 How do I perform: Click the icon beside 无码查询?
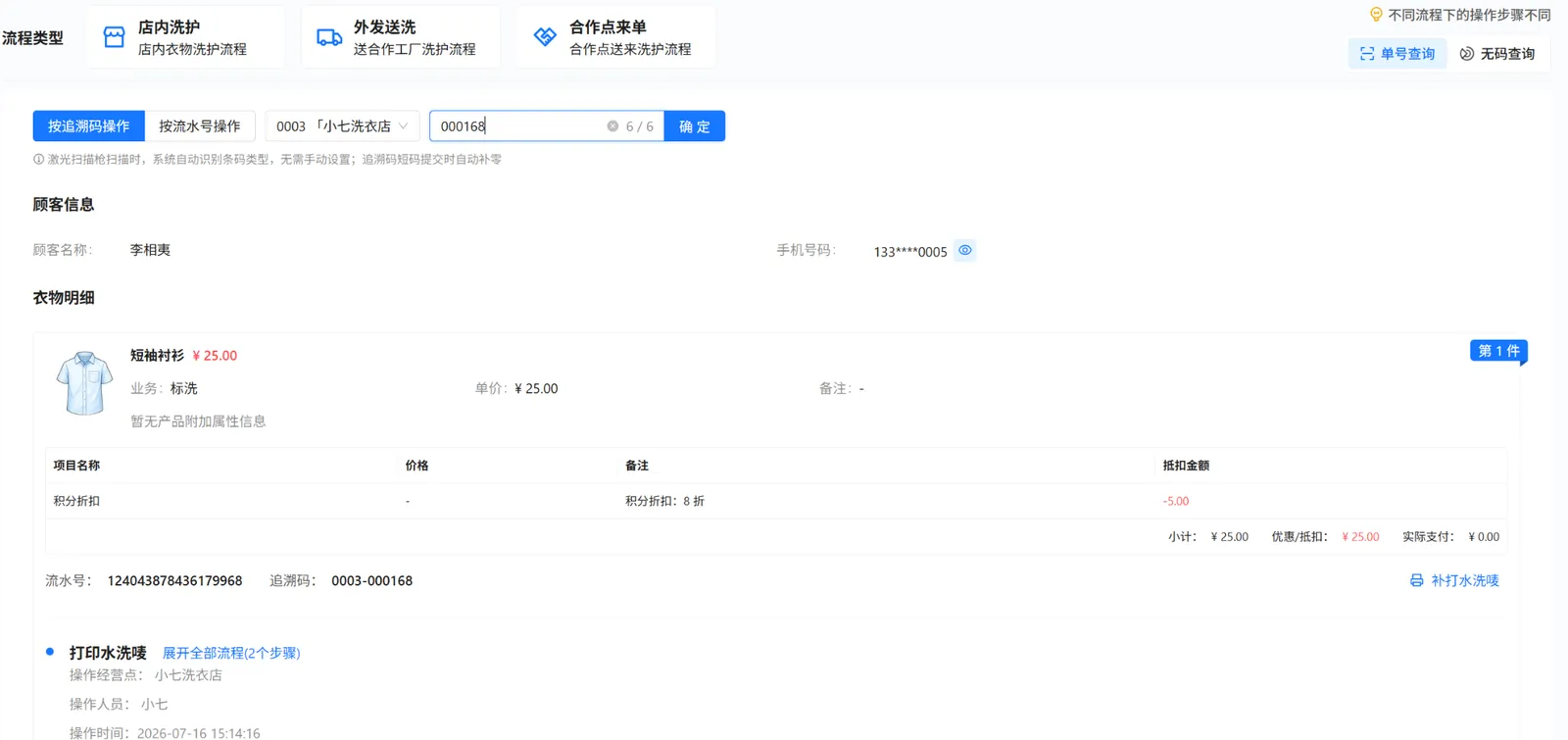tap(1467, 54)
